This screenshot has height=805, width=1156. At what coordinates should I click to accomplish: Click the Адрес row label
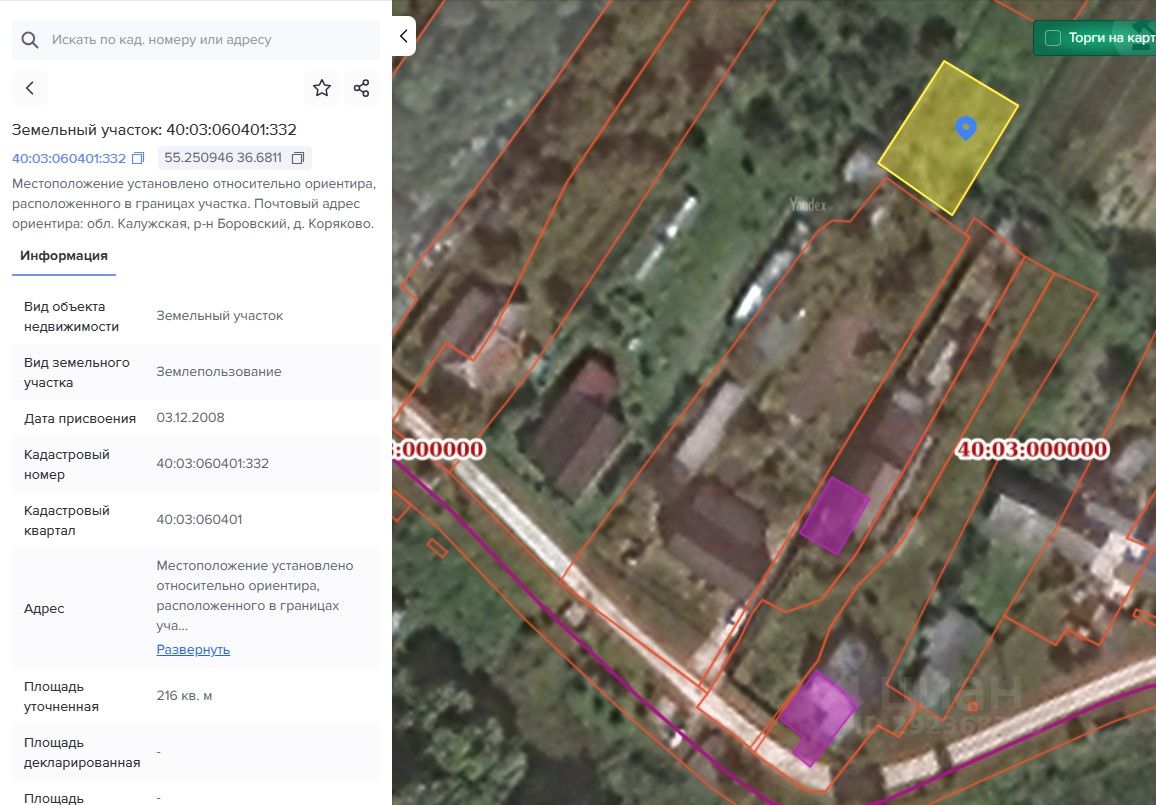(x=43, y=608)
